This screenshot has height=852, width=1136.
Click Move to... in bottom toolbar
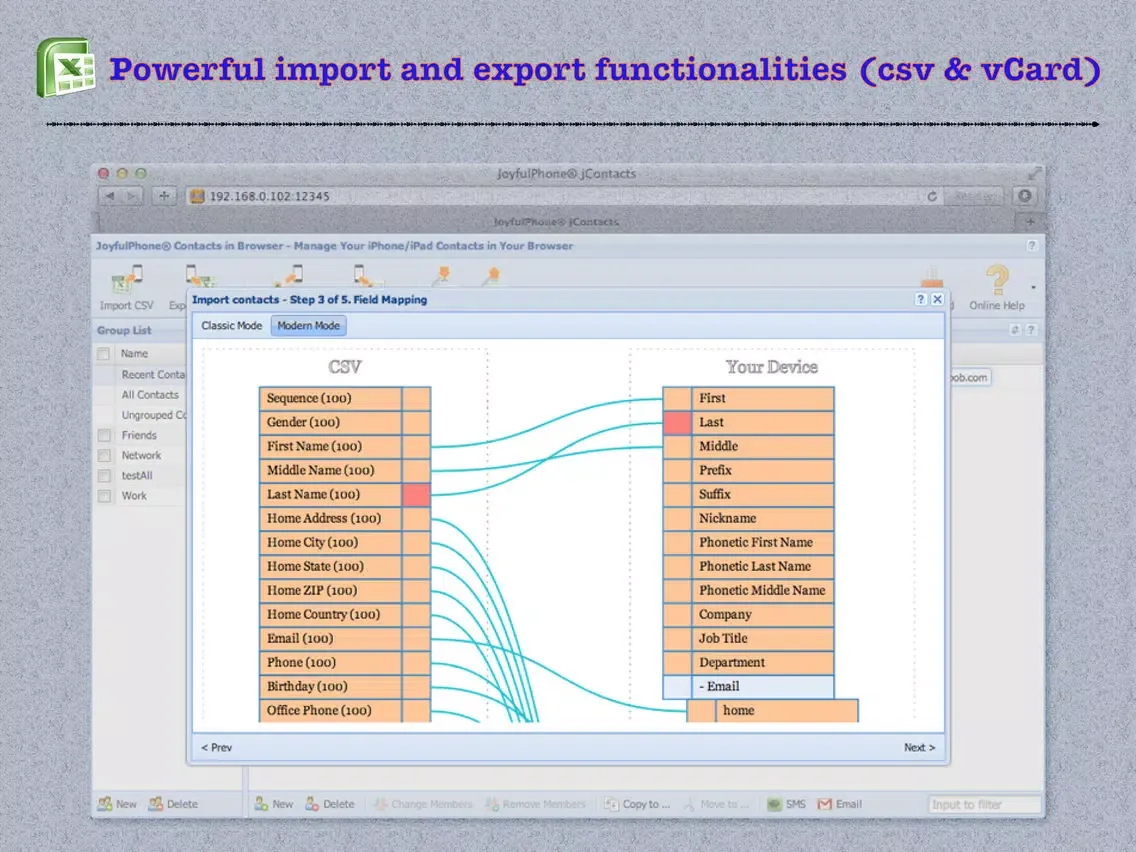coord(715,803)
